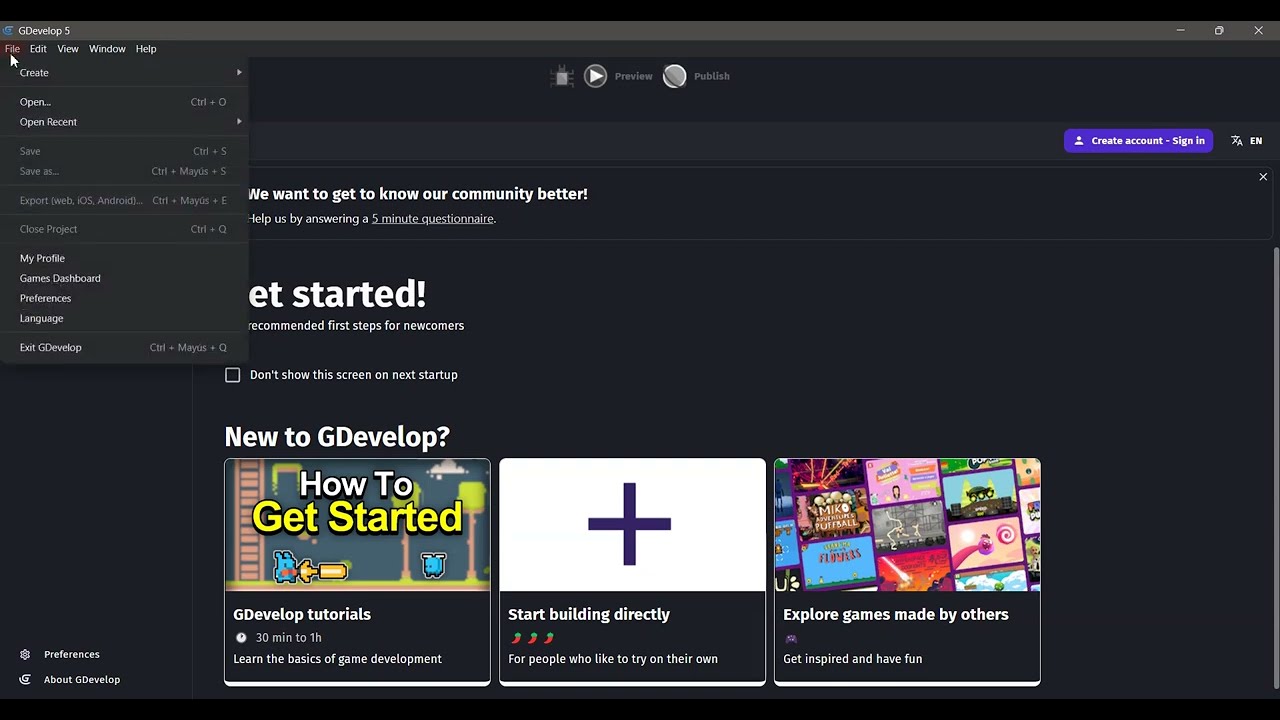Screen dimensions: 1280x720
Task: Click the game controller icon on Explore card
Action: [791, 638]
